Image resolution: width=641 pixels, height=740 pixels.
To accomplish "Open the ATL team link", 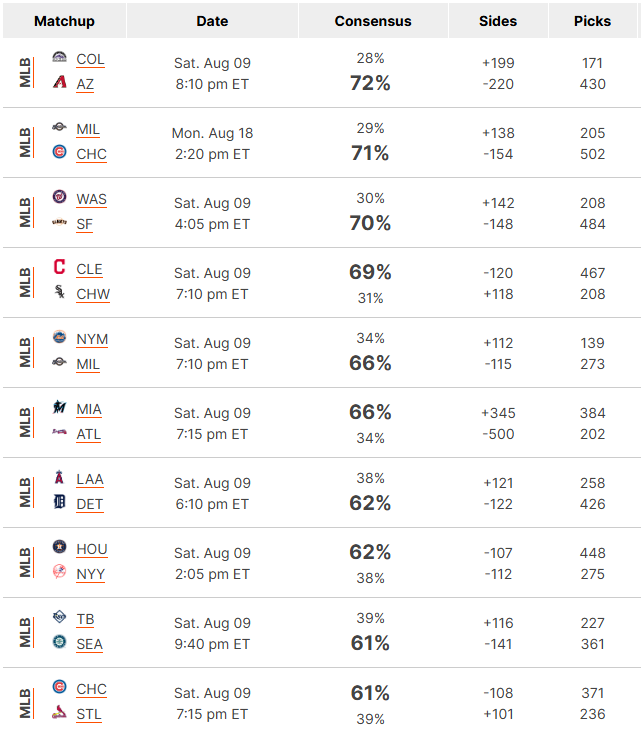I will [89, 434].
